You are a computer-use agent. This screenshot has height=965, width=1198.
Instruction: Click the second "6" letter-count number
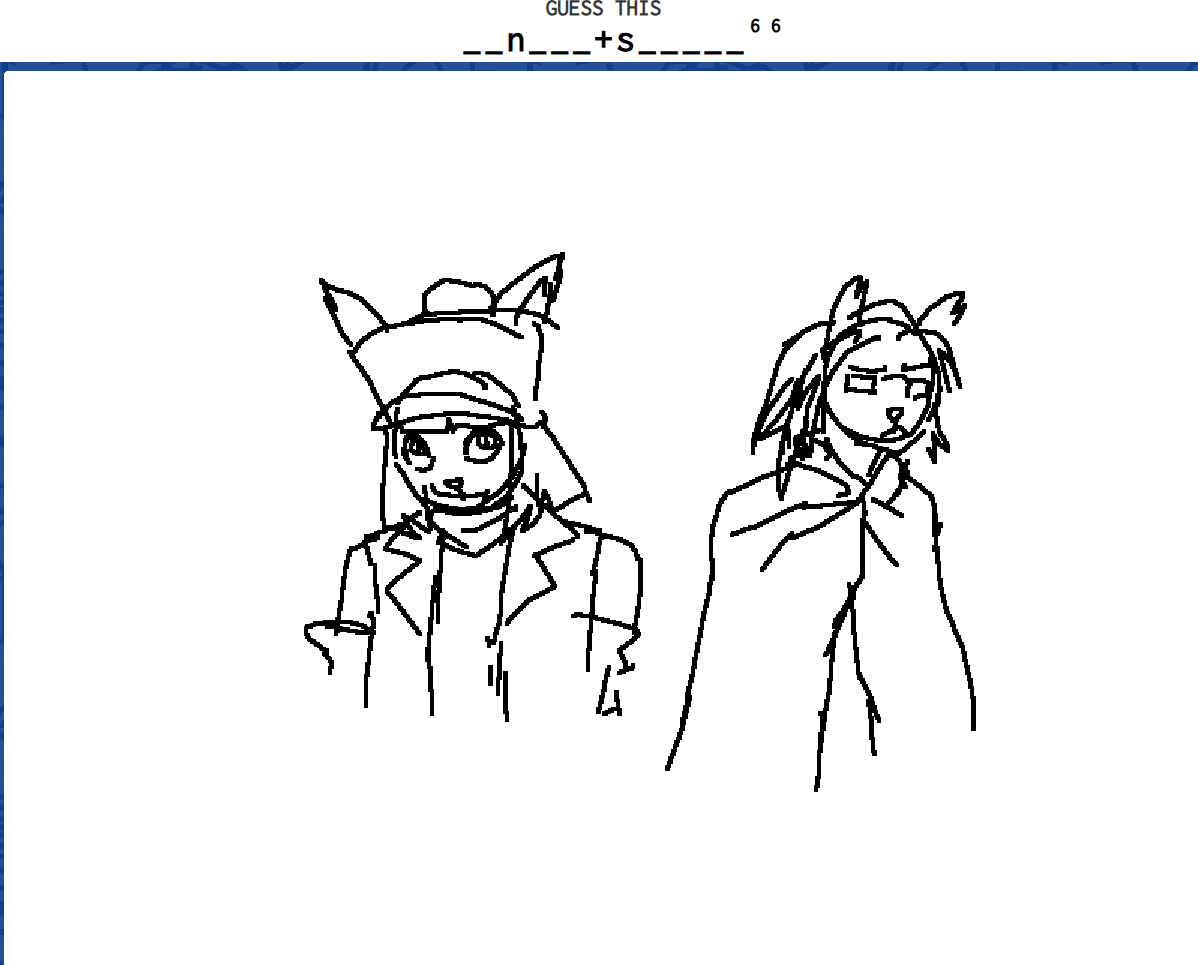click(776, 26)
